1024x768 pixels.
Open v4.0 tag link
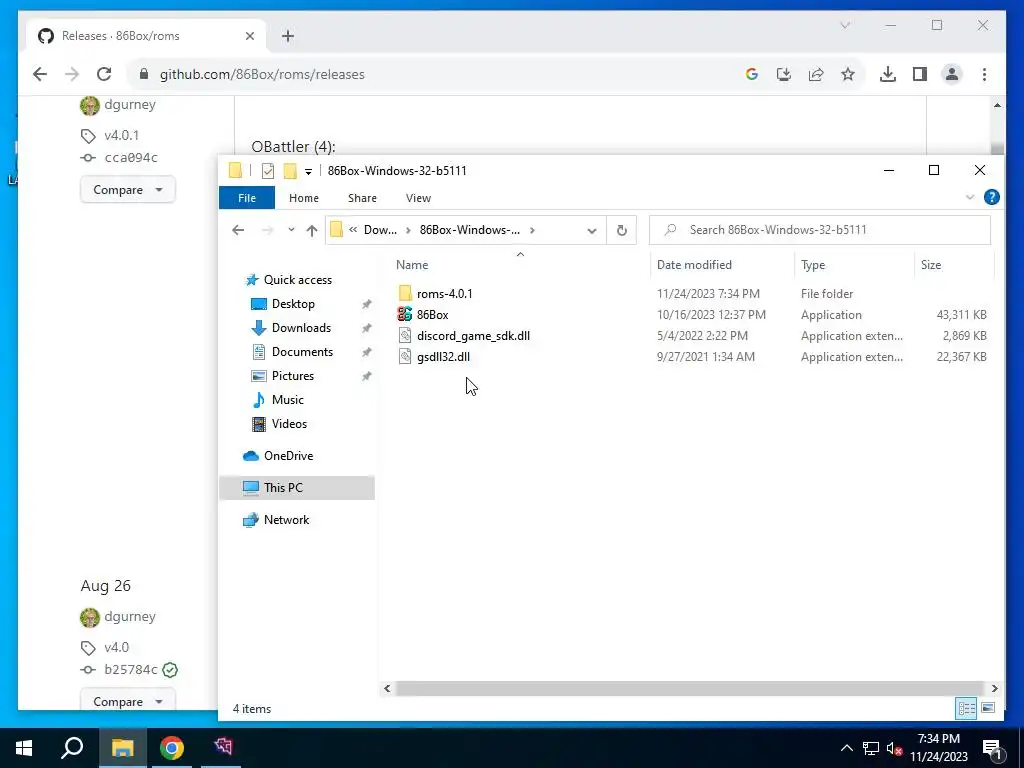(116, 647)
